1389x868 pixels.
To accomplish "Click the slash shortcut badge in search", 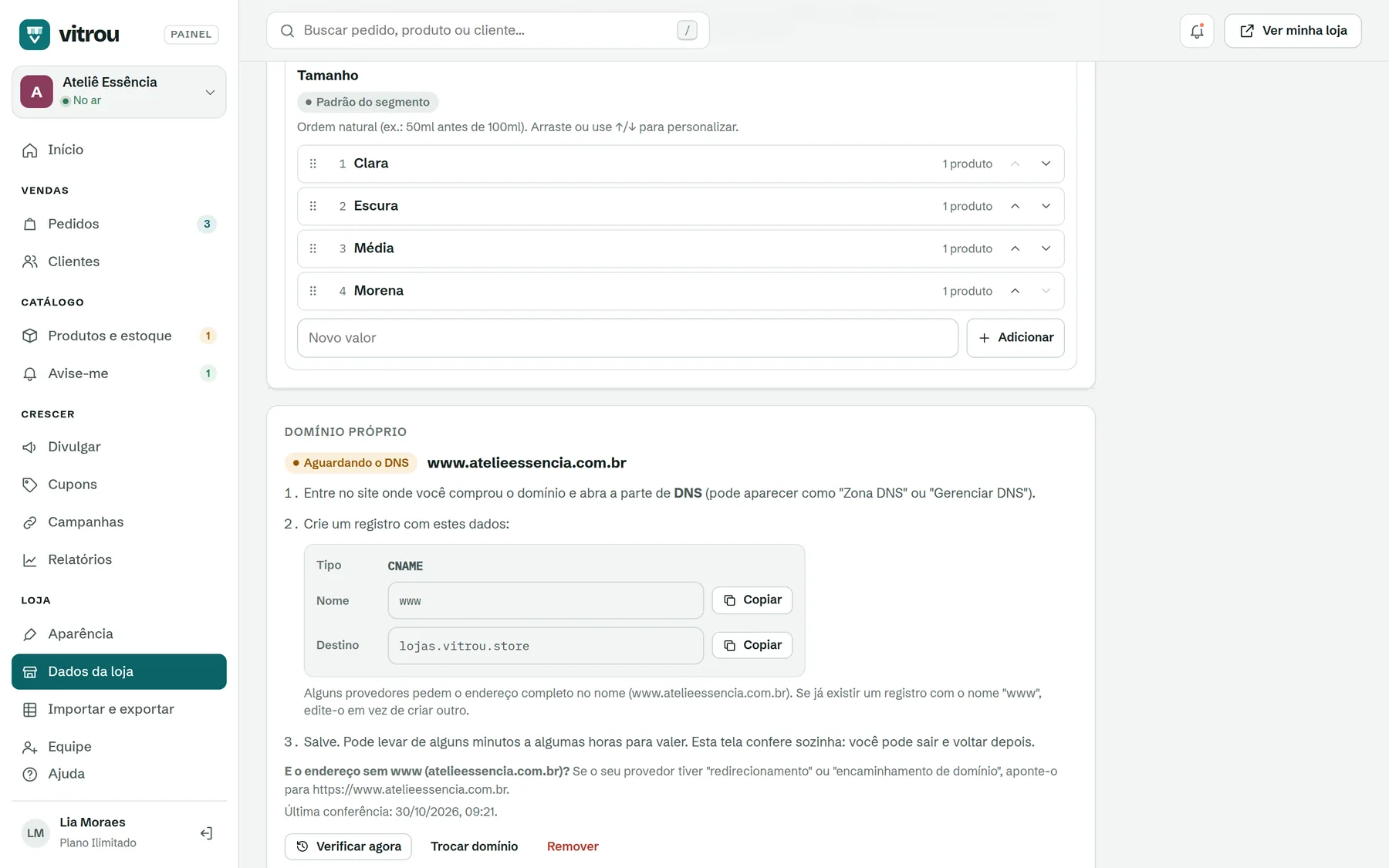I will point(687,31).
